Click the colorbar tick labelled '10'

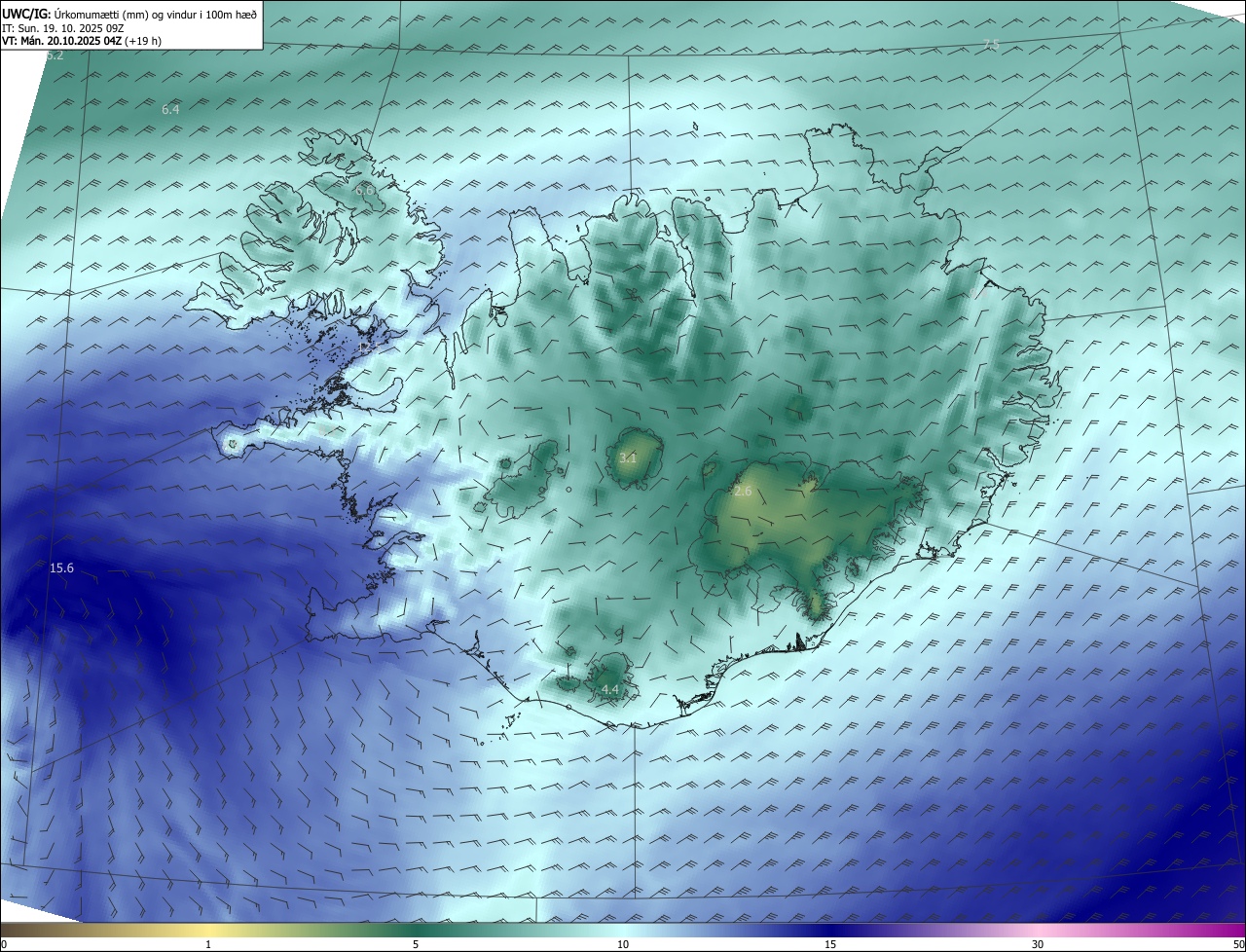click(x=623, y=944)
